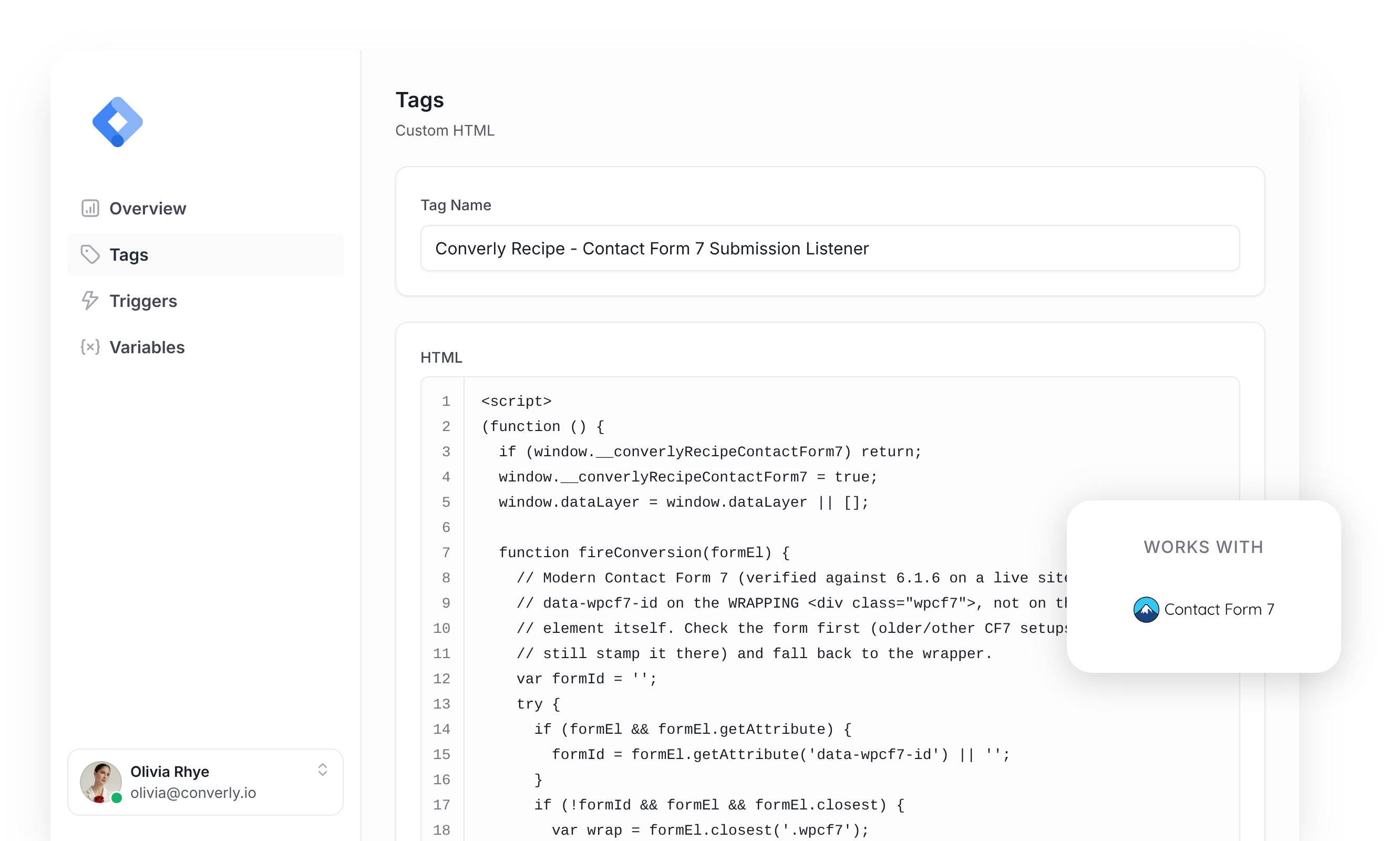The height and width of the screenshot is (841, 1400).
Task: Click 'if (formEl && formEl.getAttribute) {' line
Action: tap(692, 730)
